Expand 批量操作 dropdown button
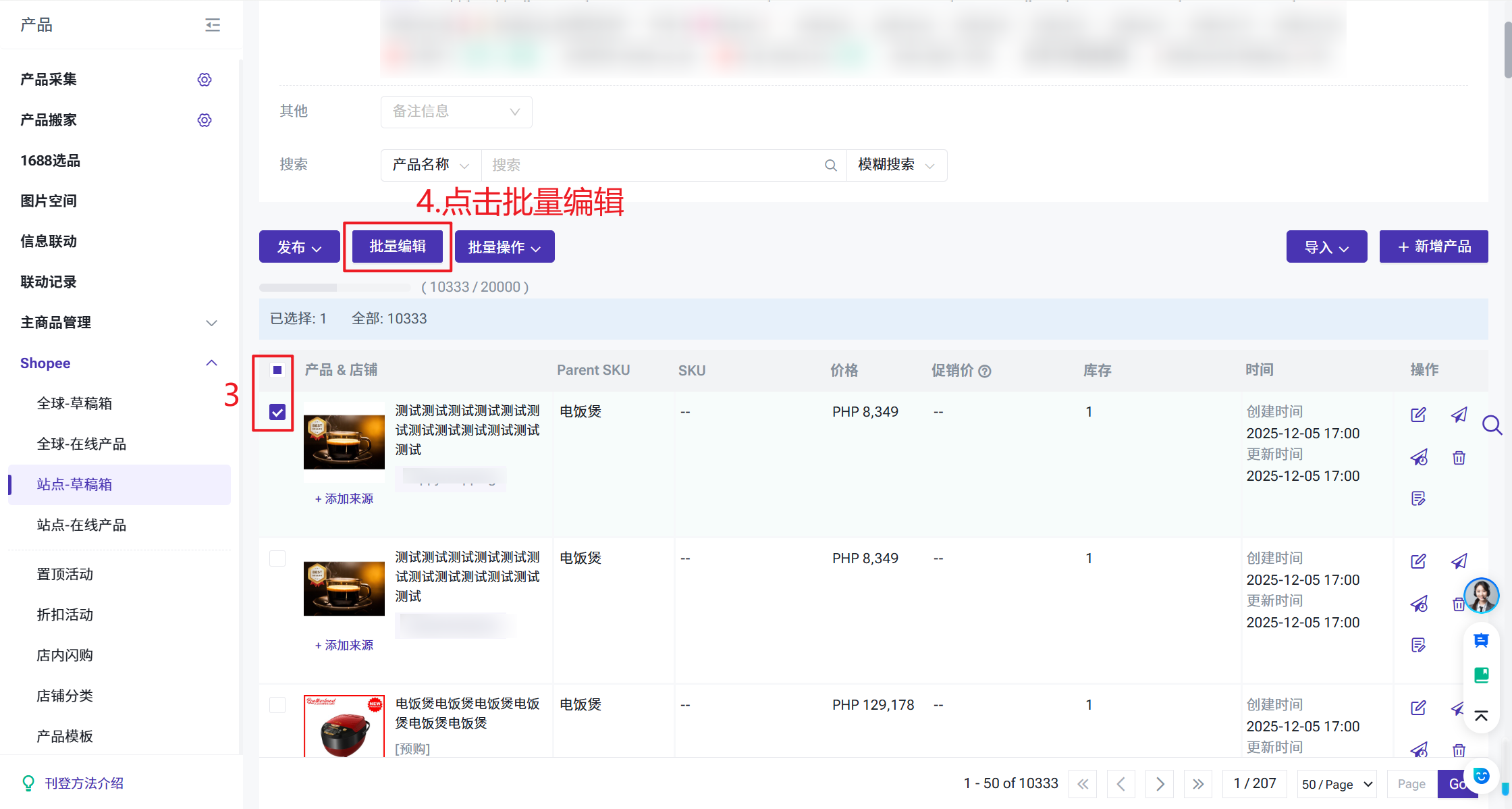1512x809 pixels. 504,247
